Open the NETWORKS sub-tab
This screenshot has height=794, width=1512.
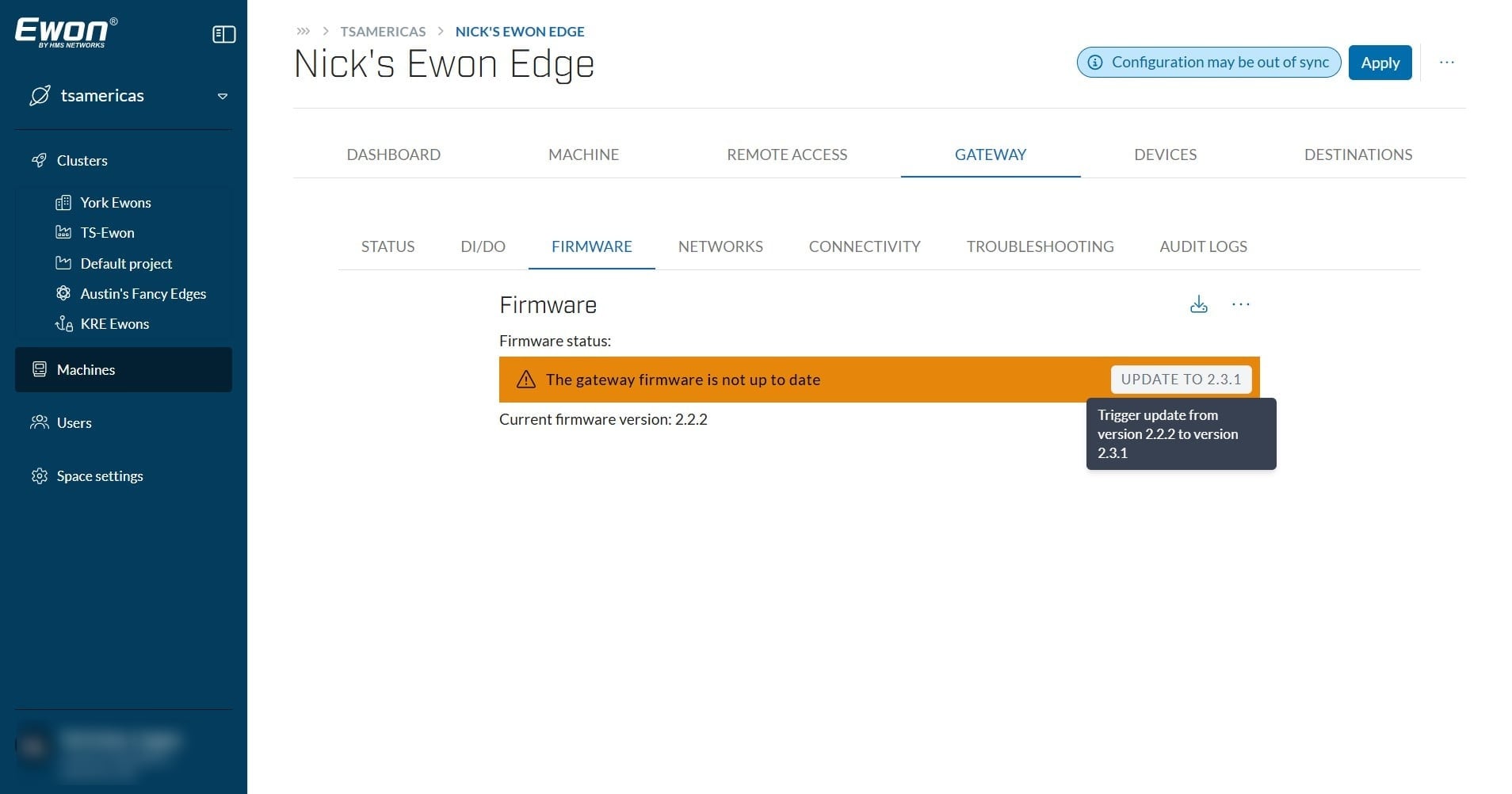click(720, 246)
